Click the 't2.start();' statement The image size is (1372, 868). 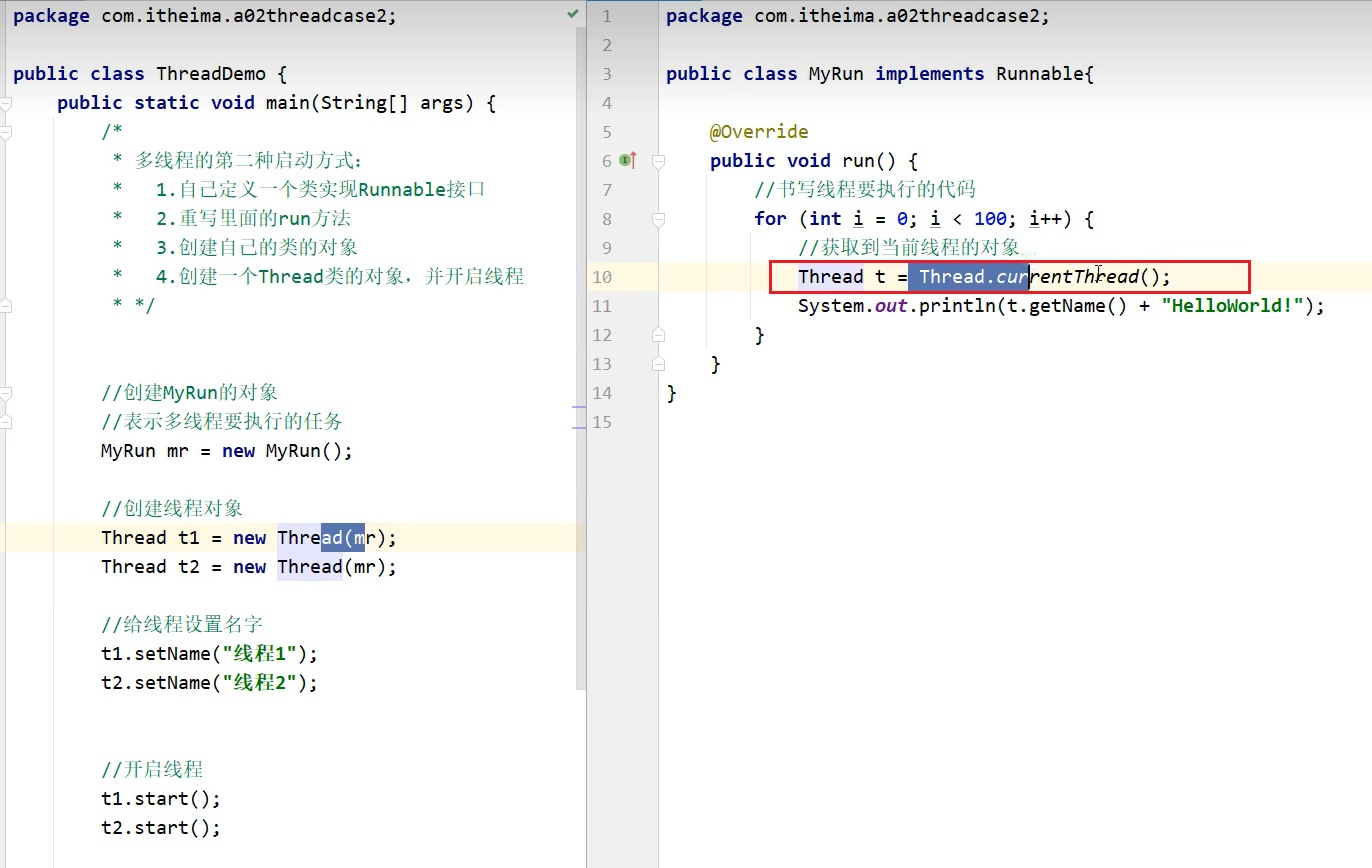[x=161, y=828]
